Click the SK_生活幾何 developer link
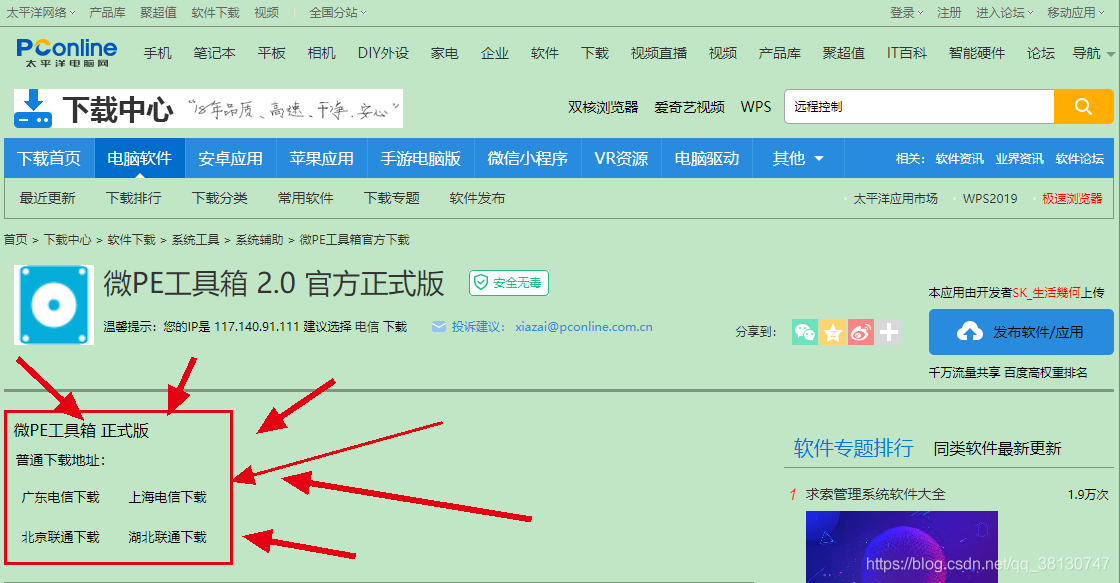This screenshot has height=583, width=1120. [1046, 292]
